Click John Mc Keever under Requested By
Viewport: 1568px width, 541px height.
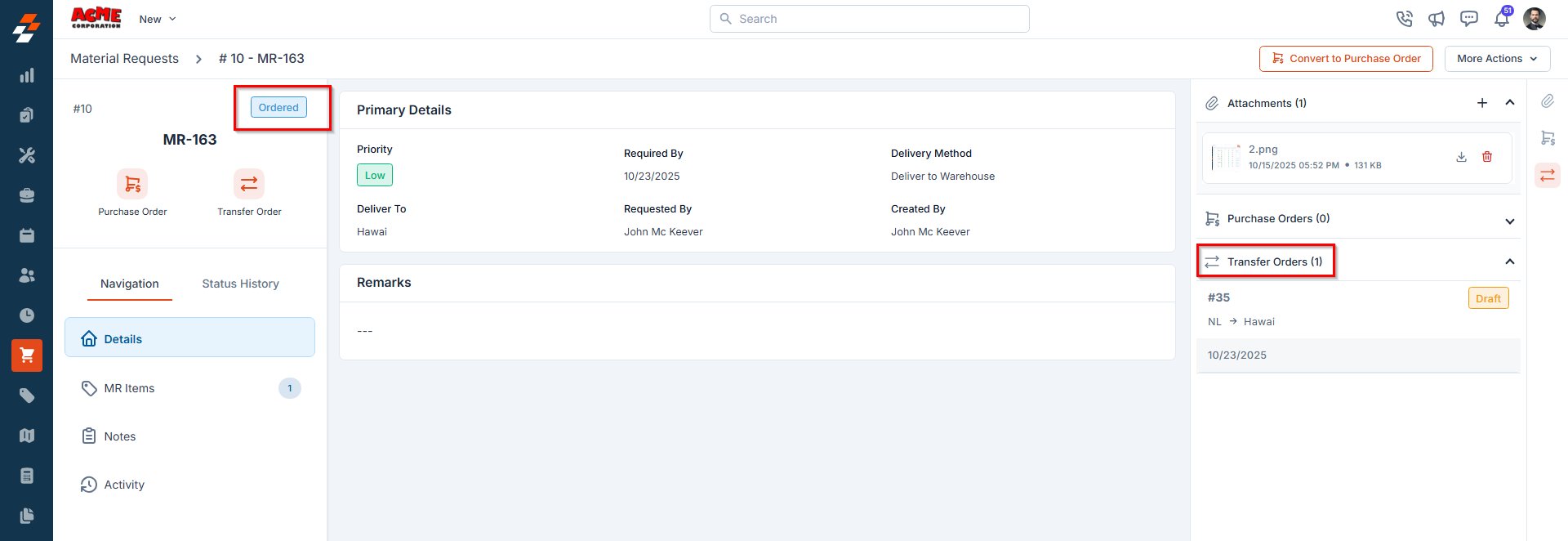coord(663,232)
